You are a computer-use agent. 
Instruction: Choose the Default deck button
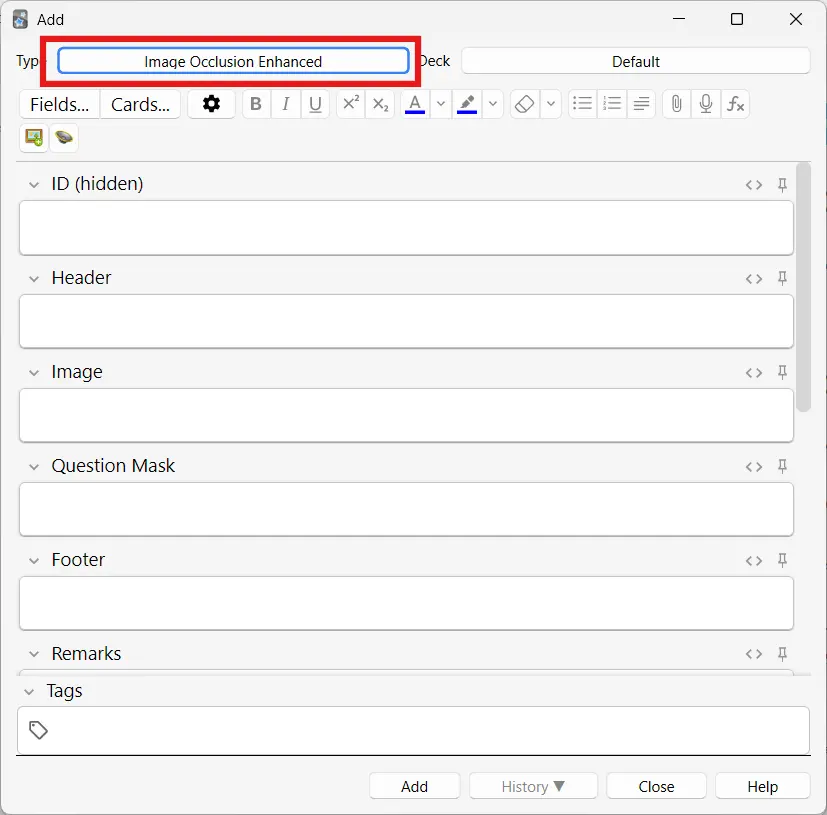point(636,61)
